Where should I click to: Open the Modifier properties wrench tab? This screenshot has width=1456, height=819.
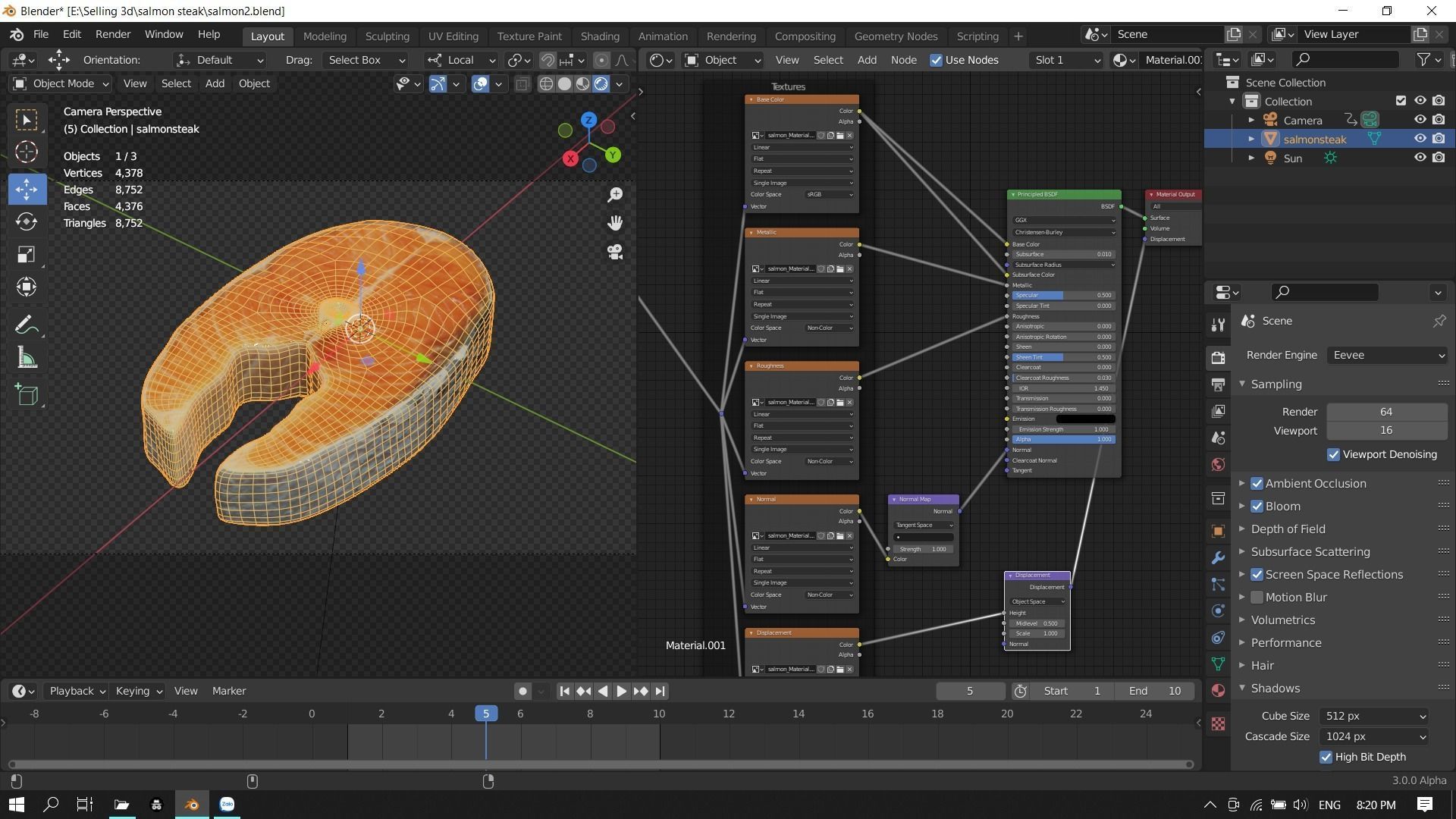pyautogui.click(x=1219, y=558)
